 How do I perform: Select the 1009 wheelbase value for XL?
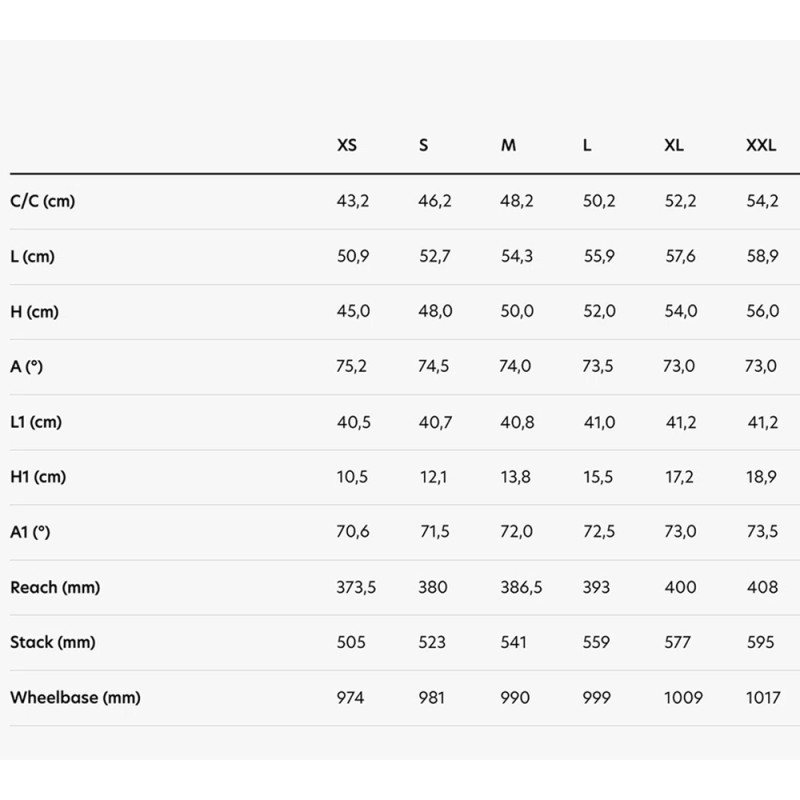point(681,697)
